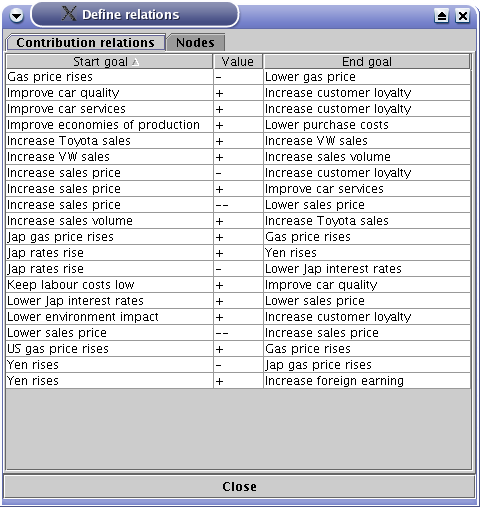Select the US gas price rises row
This screenshot has height=507, width=480.
click(238, 349)
